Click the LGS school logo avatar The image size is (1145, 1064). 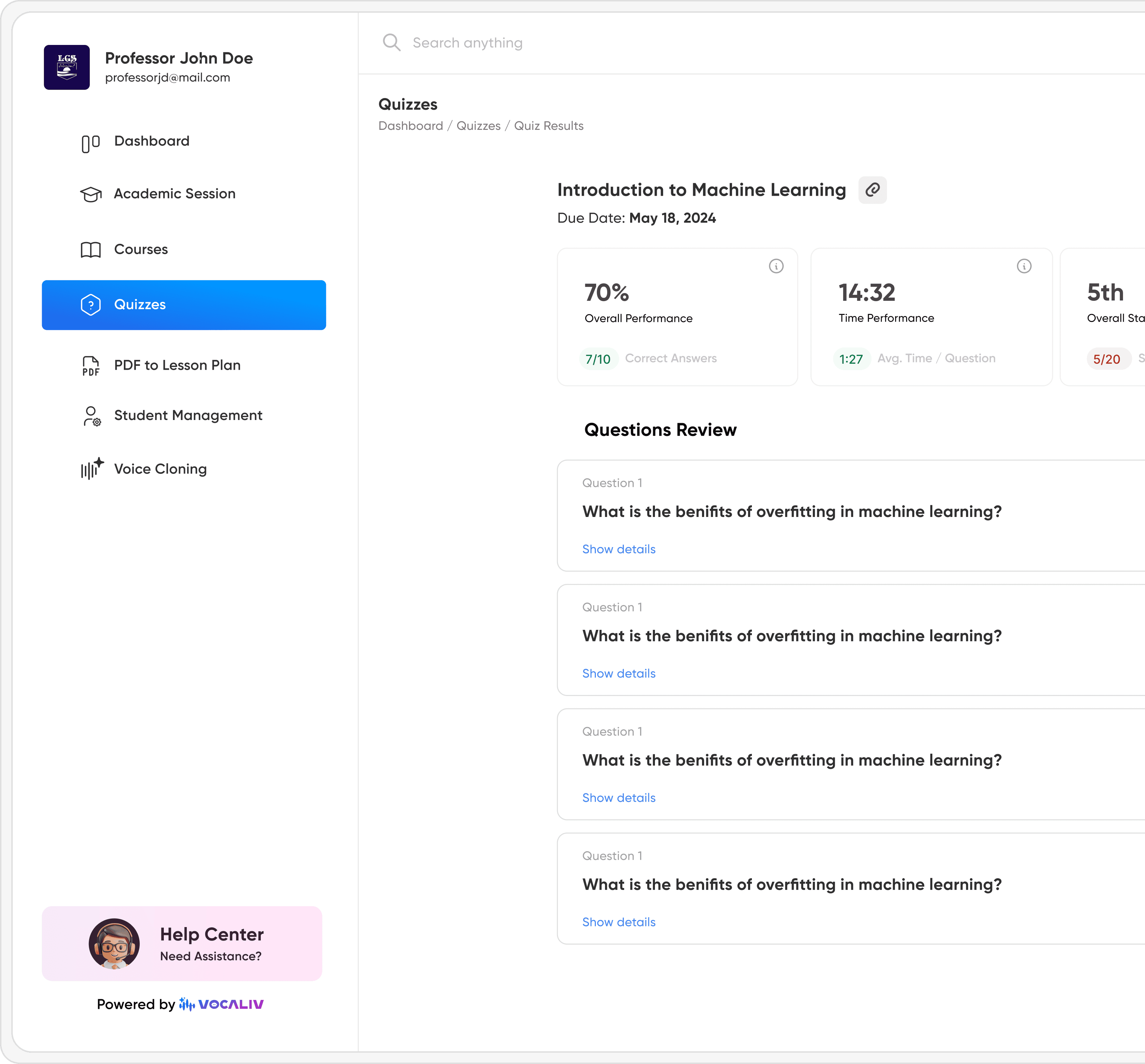coord(67,67)
